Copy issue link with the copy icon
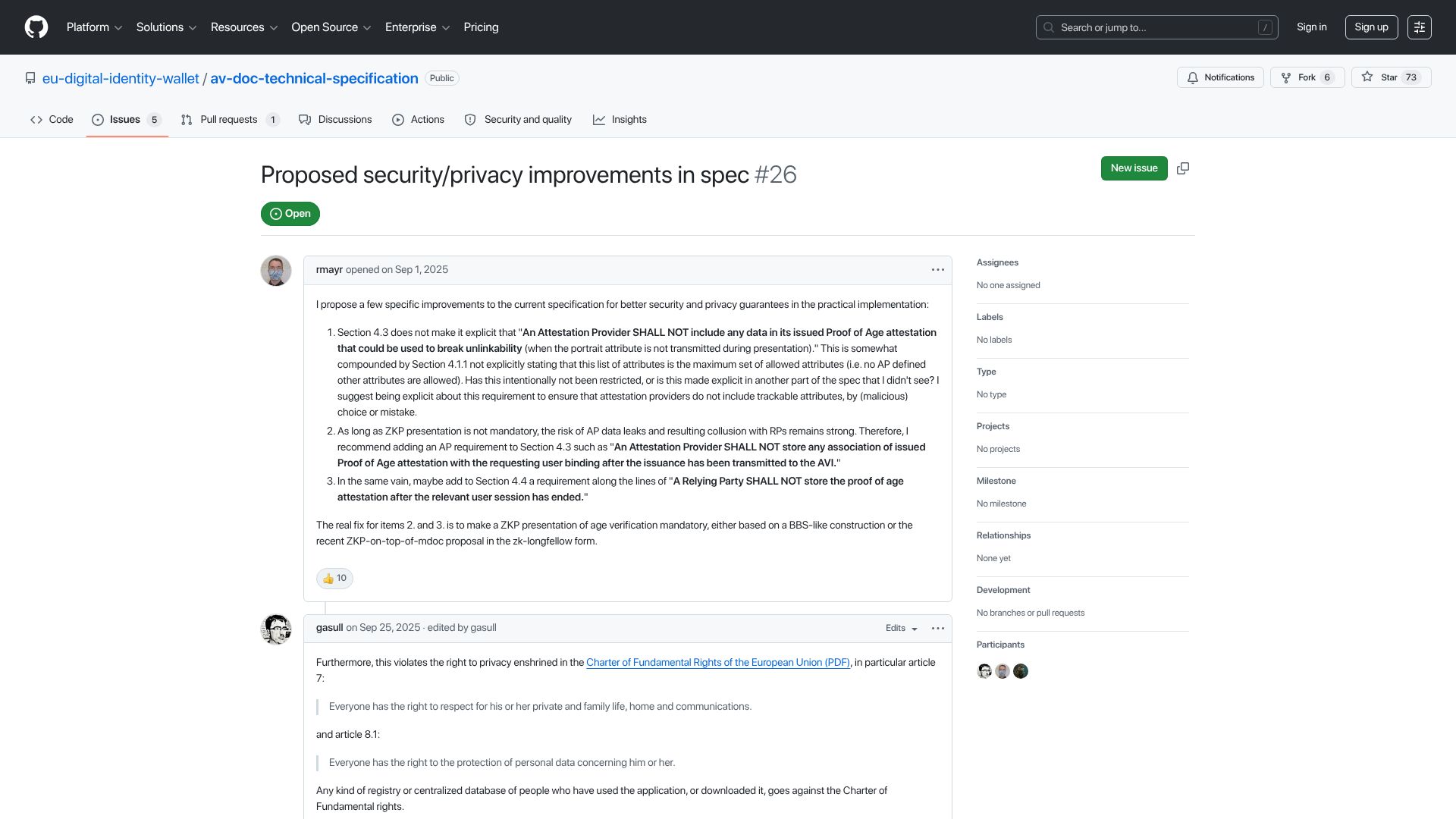 (x=1183, y=168)
